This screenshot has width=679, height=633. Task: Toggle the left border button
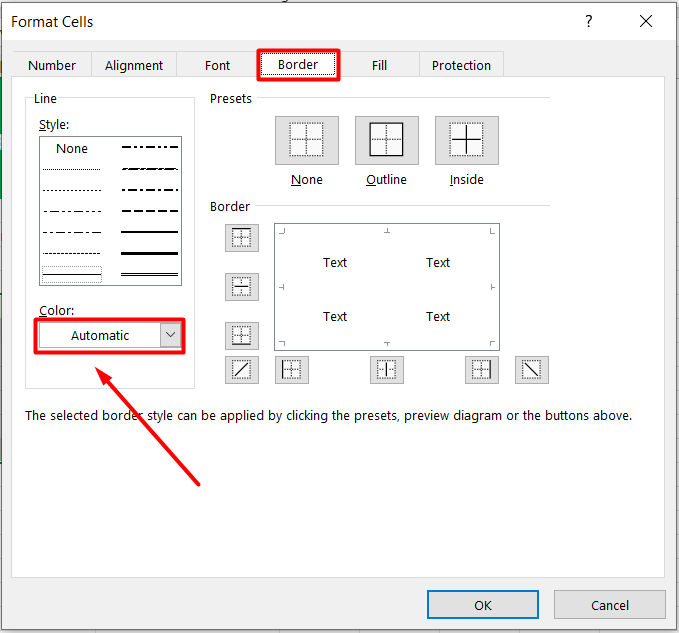pyautogui.click(x=292, y=370)
